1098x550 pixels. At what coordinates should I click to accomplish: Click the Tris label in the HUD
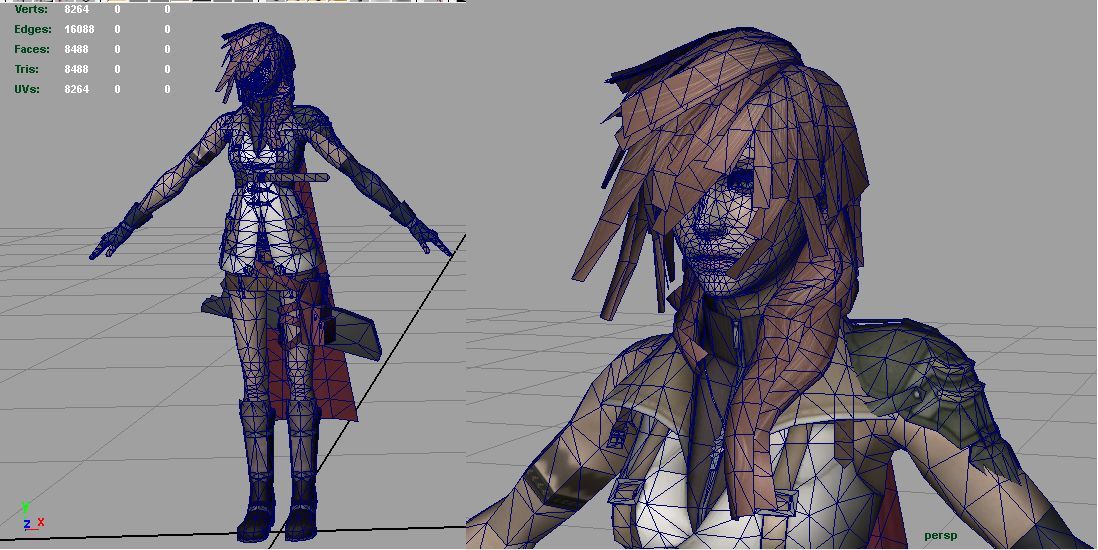click(27, 69)
